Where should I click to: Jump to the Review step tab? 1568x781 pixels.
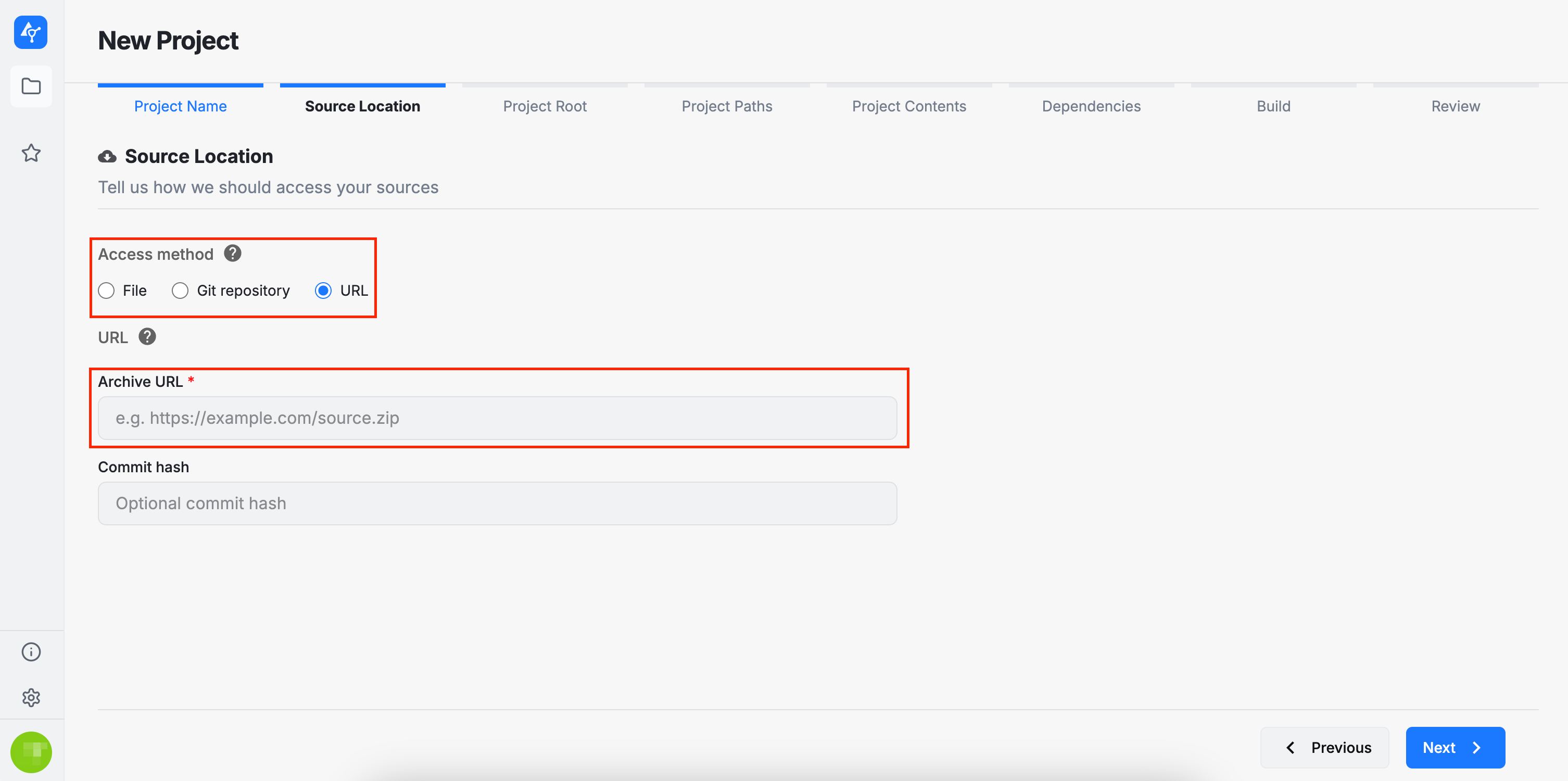(1455, 106)
